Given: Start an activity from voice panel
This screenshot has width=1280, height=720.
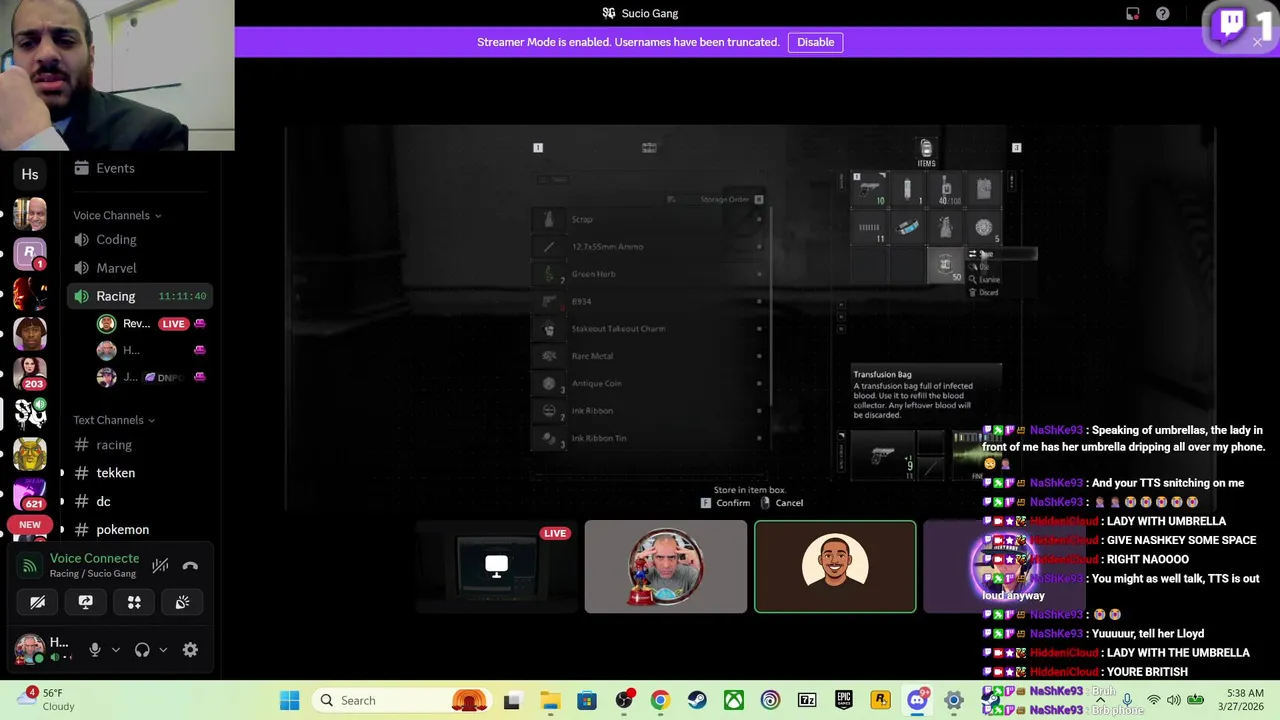Looking at the screenshot, I should 134,602.
